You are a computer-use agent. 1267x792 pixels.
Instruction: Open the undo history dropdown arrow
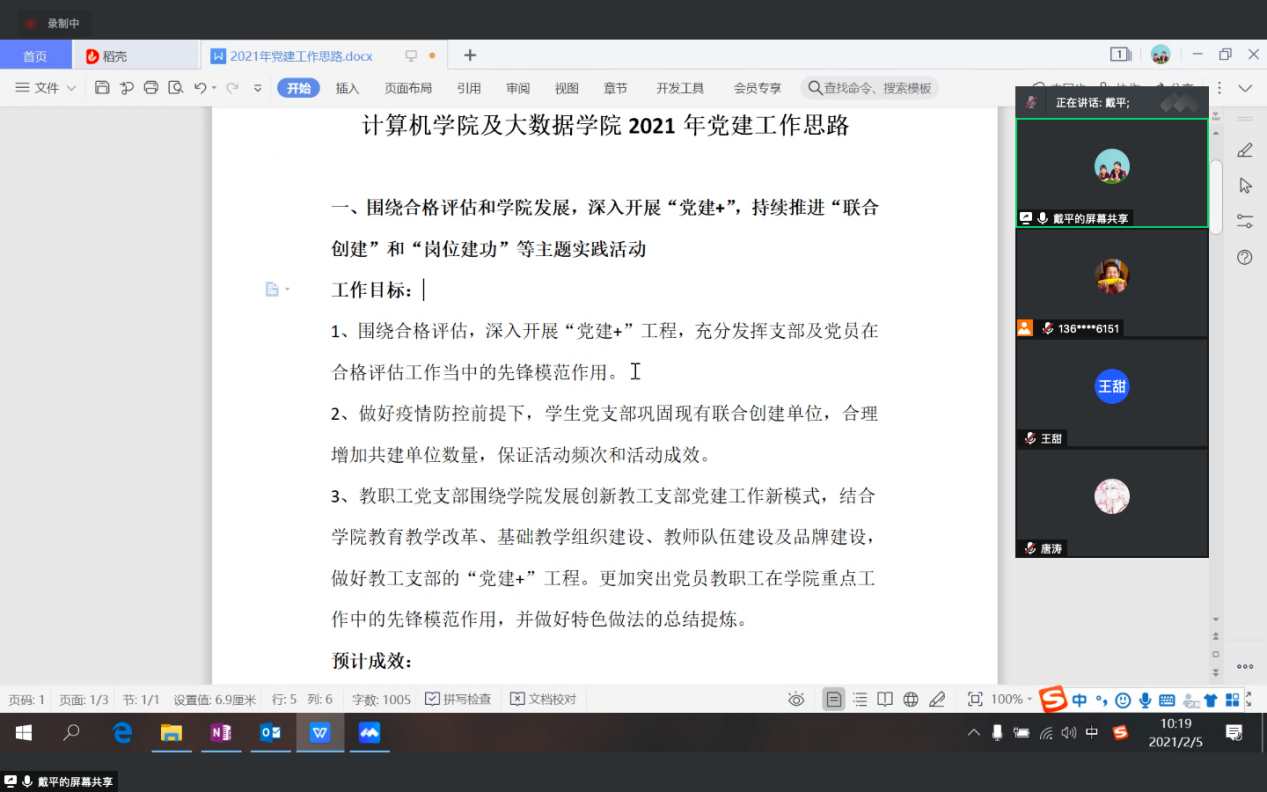[x=212, y=88]
